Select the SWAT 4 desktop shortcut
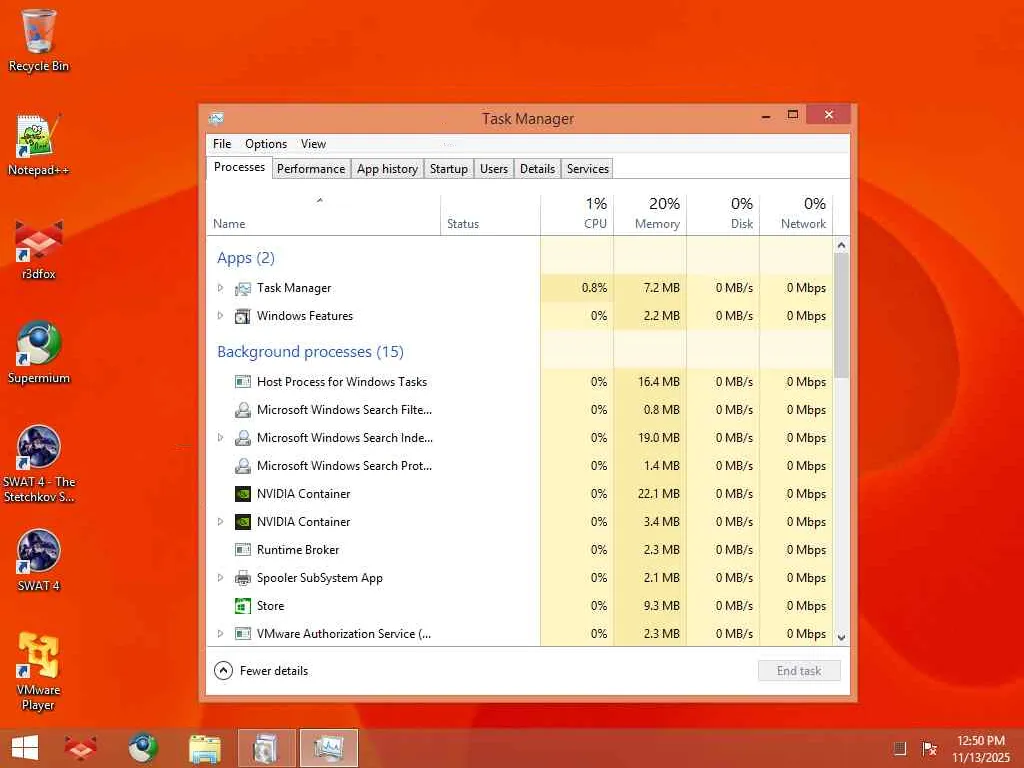1024x768 pixels. (39, 560)
